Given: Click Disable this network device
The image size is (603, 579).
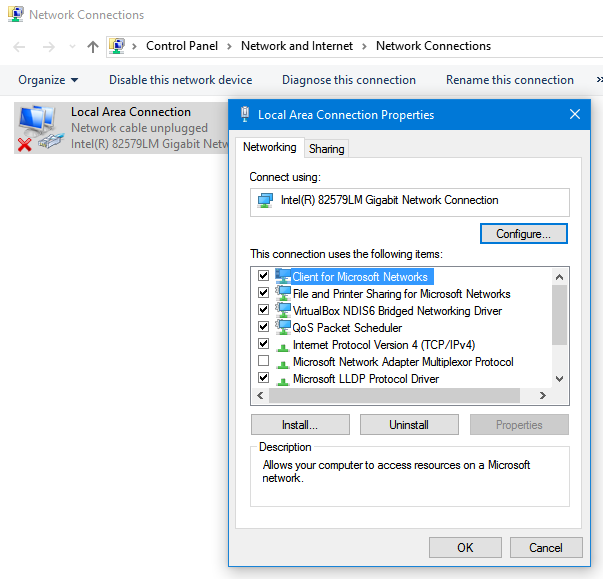Looking at the screenshot, I should [180, 80].
